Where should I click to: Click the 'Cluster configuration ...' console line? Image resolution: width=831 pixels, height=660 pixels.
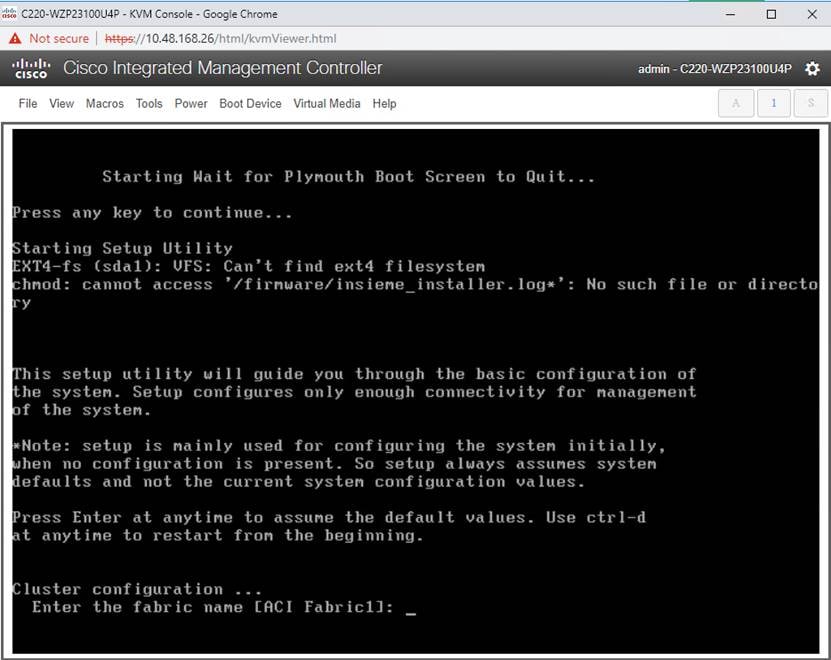pos(137,589)
